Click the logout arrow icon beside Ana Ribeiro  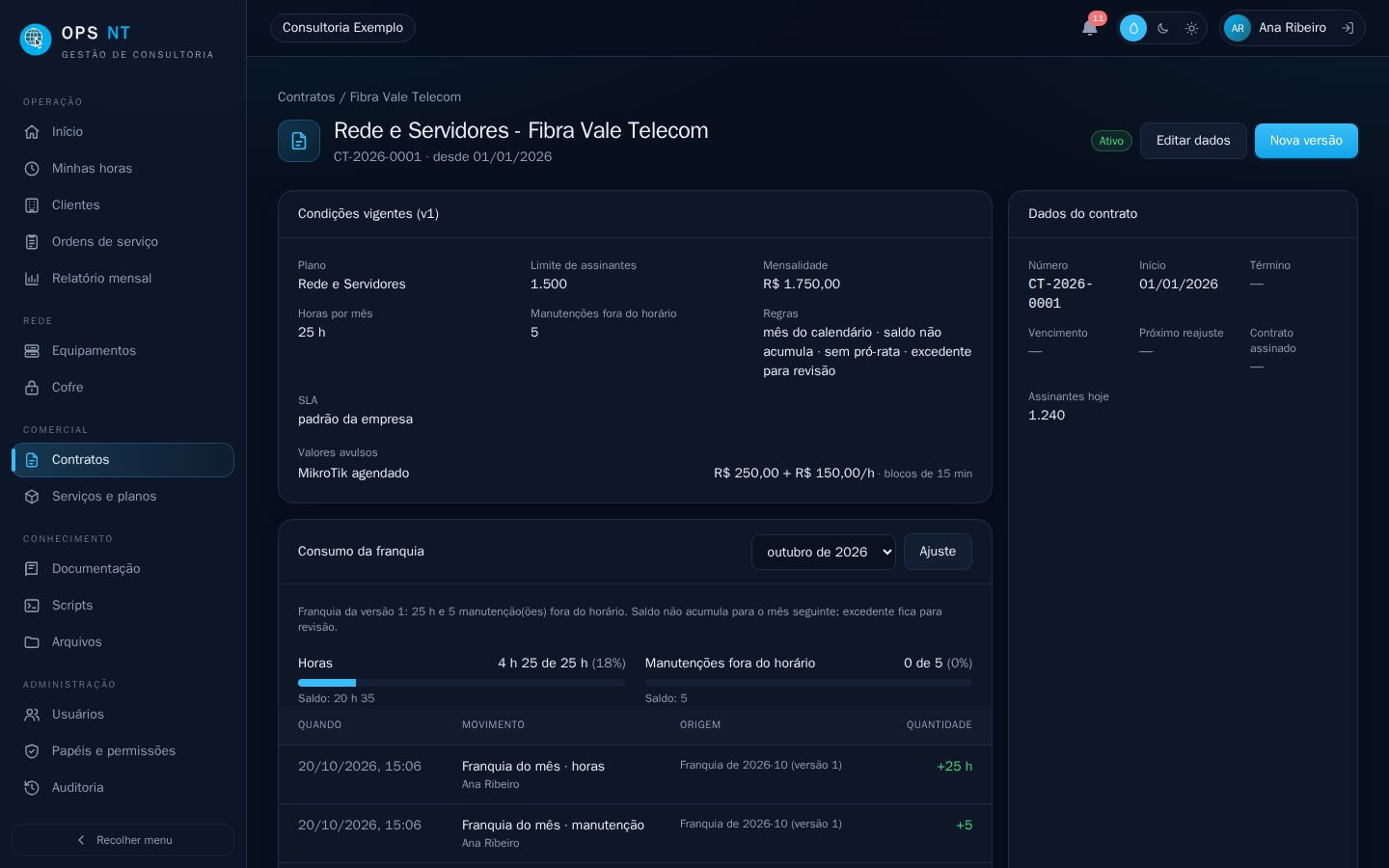pyautogui.click(x=1348, y=28)
